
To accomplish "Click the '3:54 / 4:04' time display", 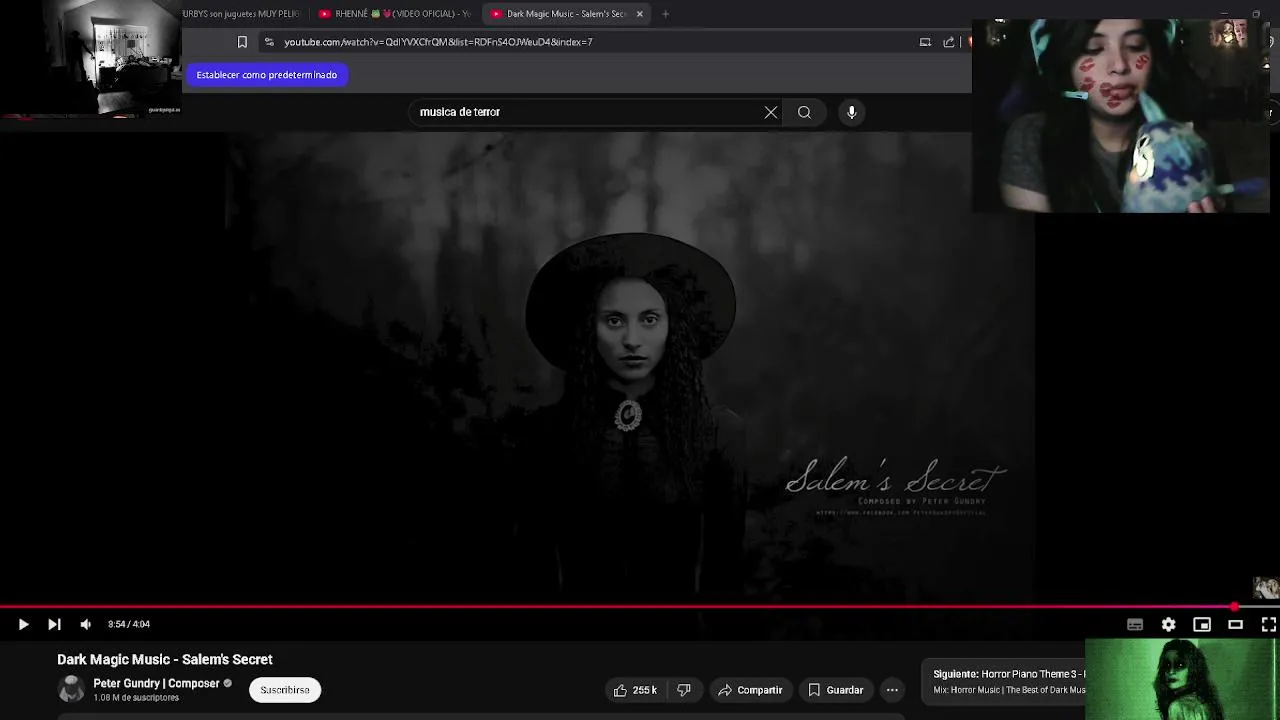I will pos(129,624).
